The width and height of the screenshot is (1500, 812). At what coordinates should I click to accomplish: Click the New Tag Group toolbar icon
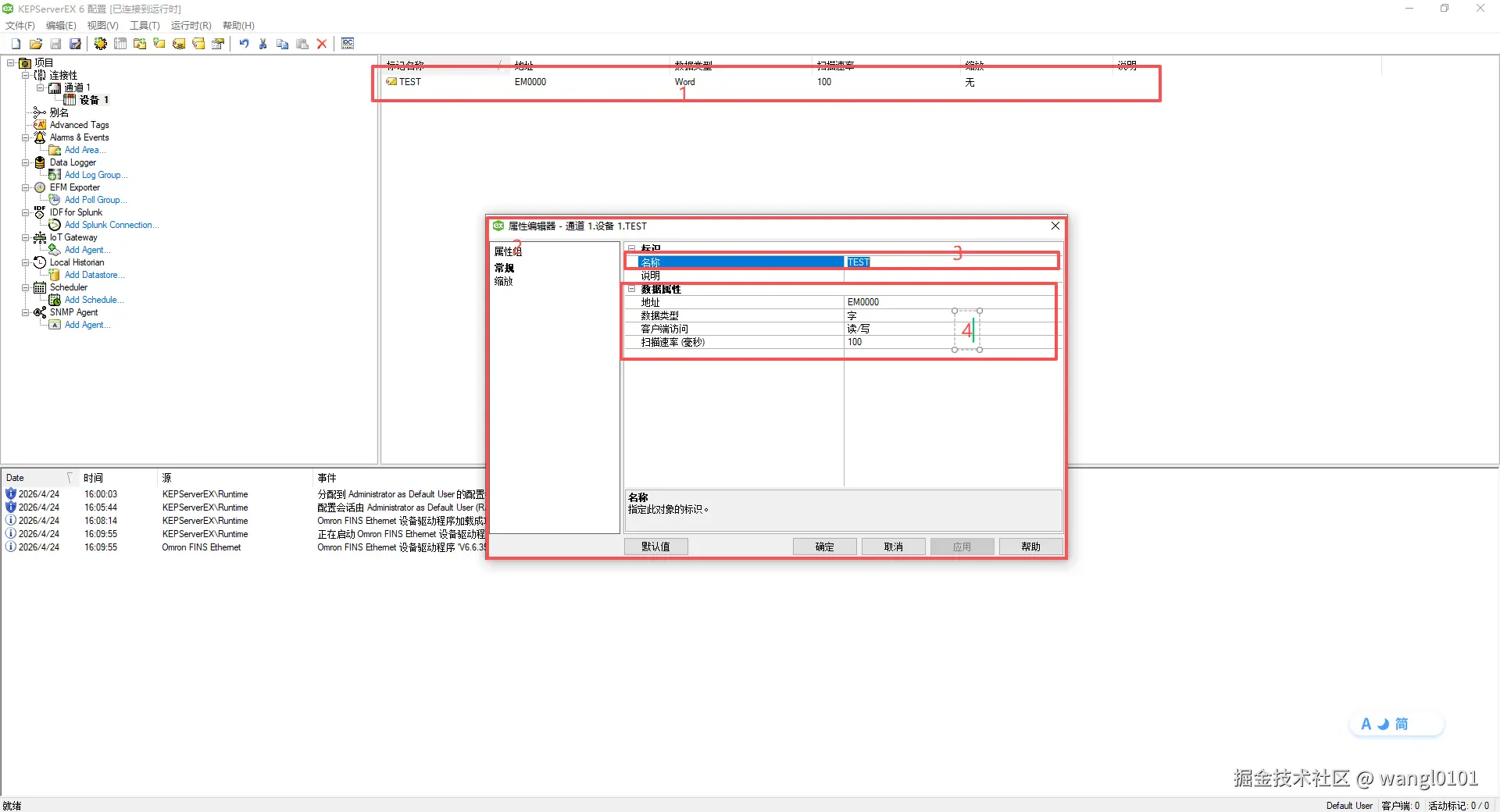[x=140, y=44]
